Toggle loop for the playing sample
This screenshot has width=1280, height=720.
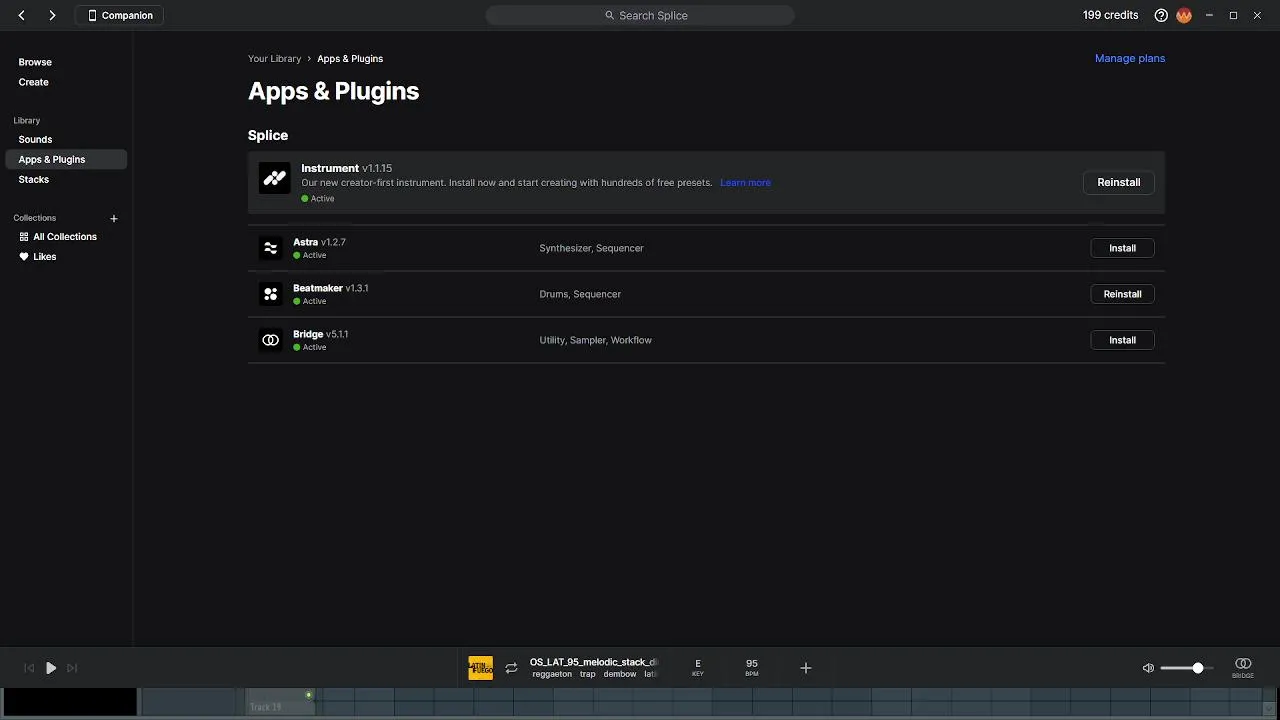coord(511,668)
